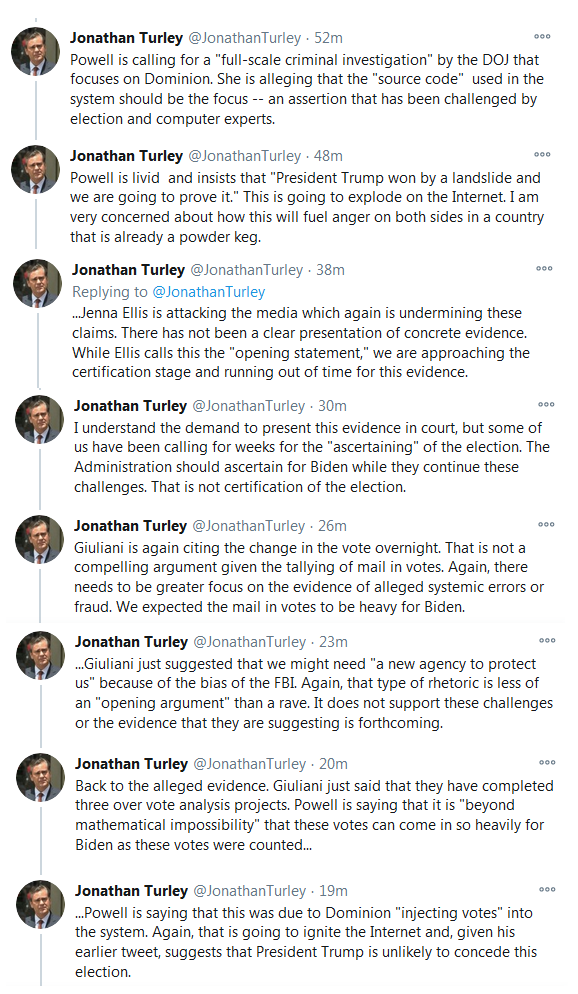The image size is (578, 994).
Task: Click the profile avatar beside the 19m tweet
Action: point(40,905)
